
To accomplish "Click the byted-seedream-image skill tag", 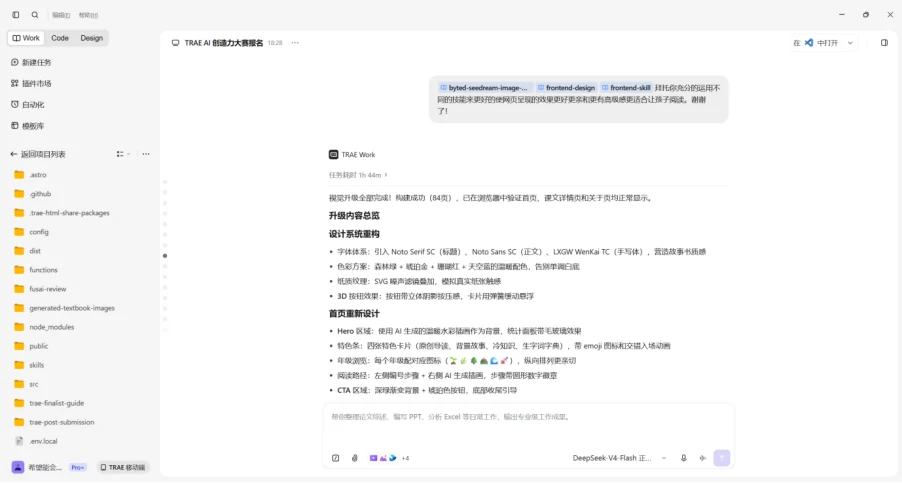I will [x=484, y=88].
